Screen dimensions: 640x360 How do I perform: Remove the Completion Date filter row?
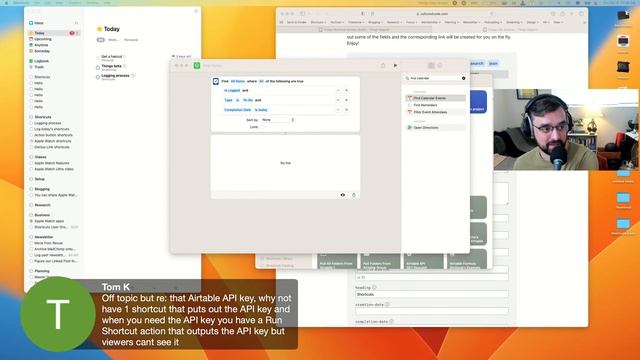[x=338, y=110]
